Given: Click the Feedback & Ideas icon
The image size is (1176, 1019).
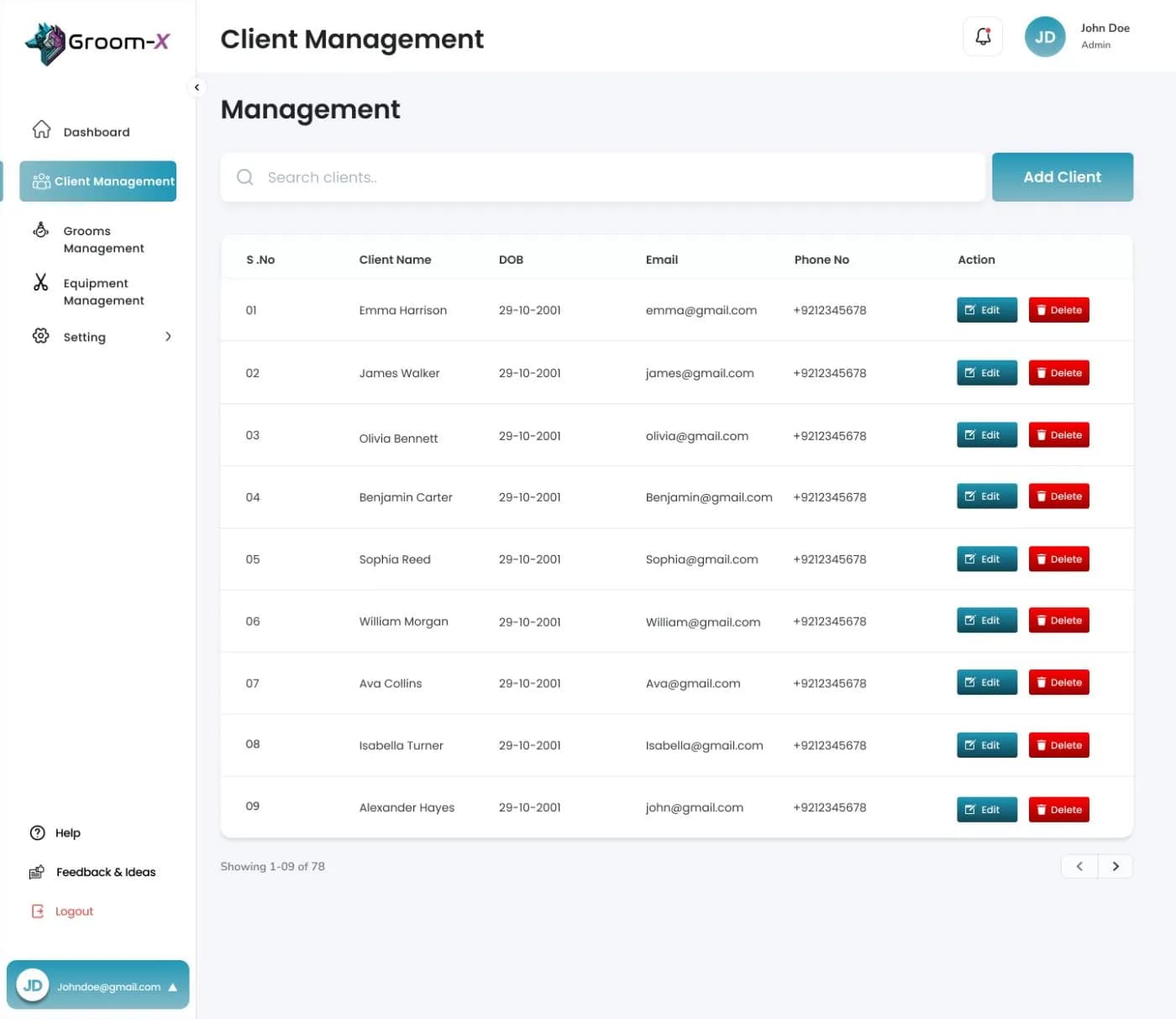Looking at the screenshot, I should (x=37, y=872).
